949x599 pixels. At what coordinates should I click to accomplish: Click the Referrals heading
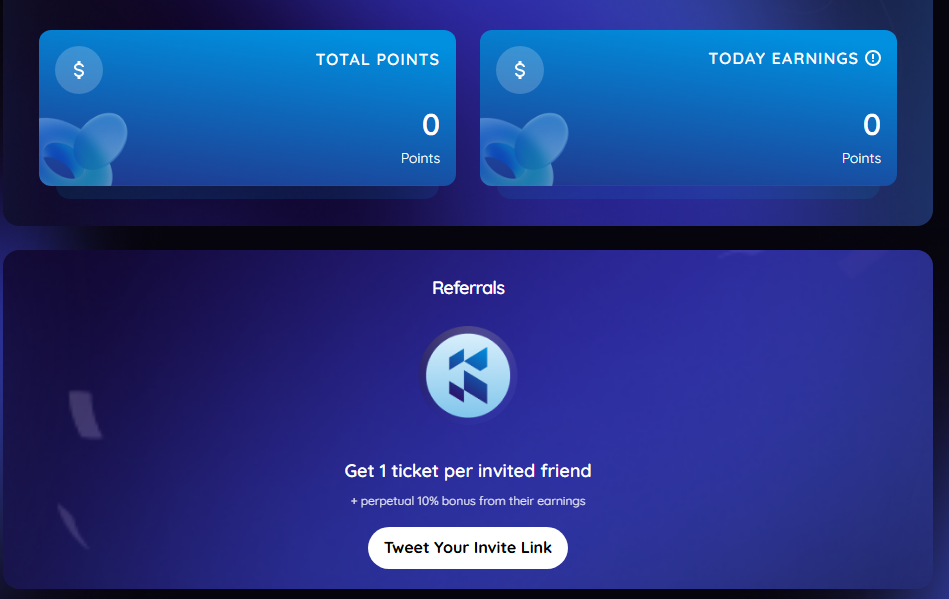468,287
